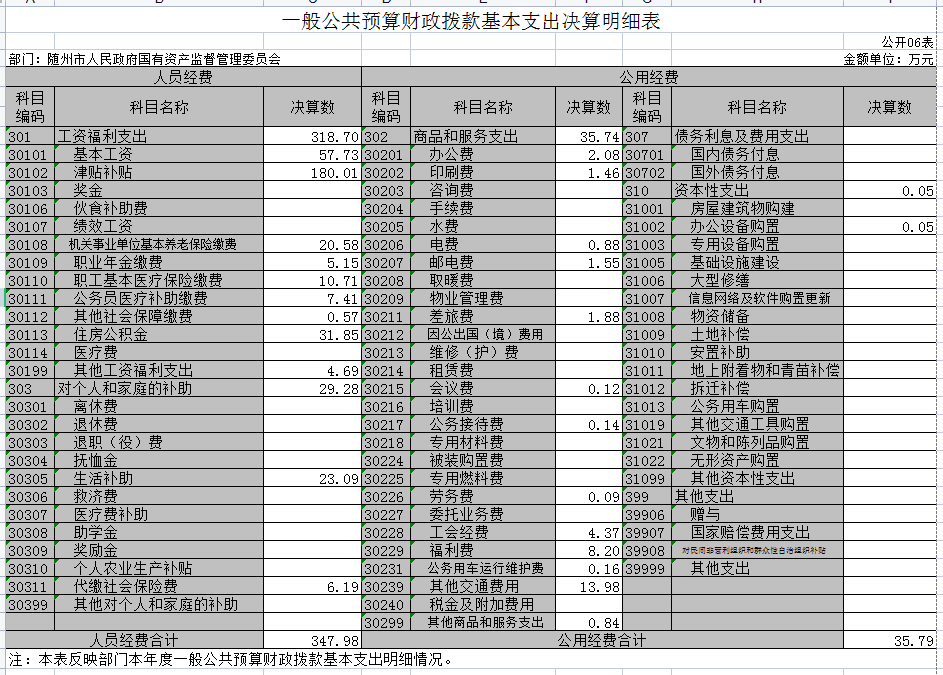
Task: Select the value 6.19
Action: (x=312, y=587)
